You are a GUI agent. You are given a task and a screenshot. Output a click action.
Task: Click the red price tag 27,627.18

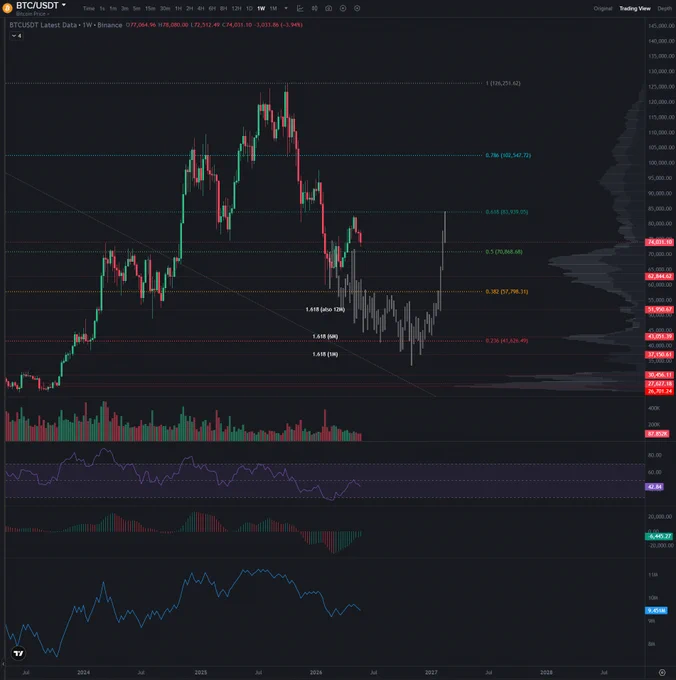[660, 383]
